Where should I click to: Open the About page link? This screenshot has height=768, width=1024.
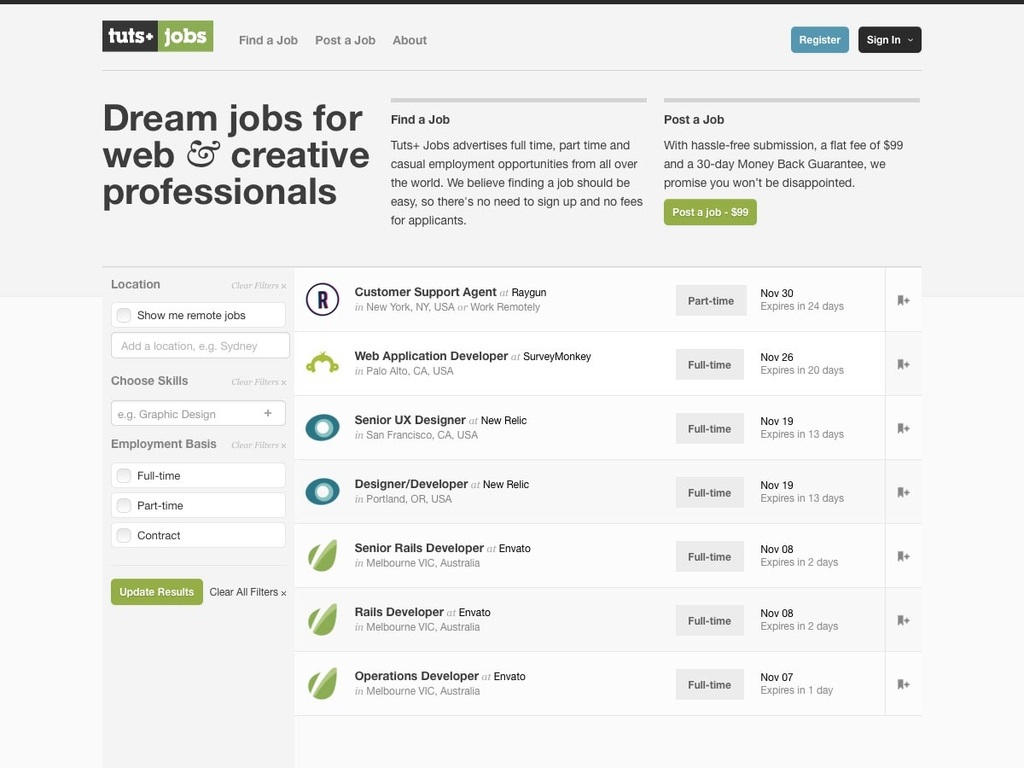click(409, 40)
